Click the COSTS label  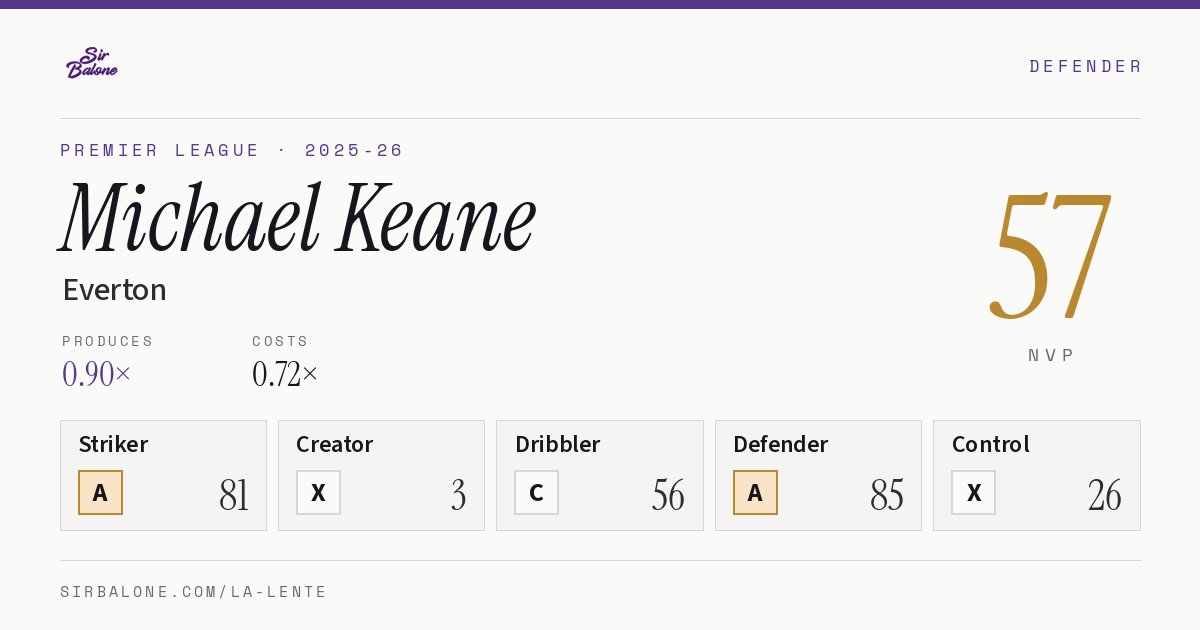[281, 341]
